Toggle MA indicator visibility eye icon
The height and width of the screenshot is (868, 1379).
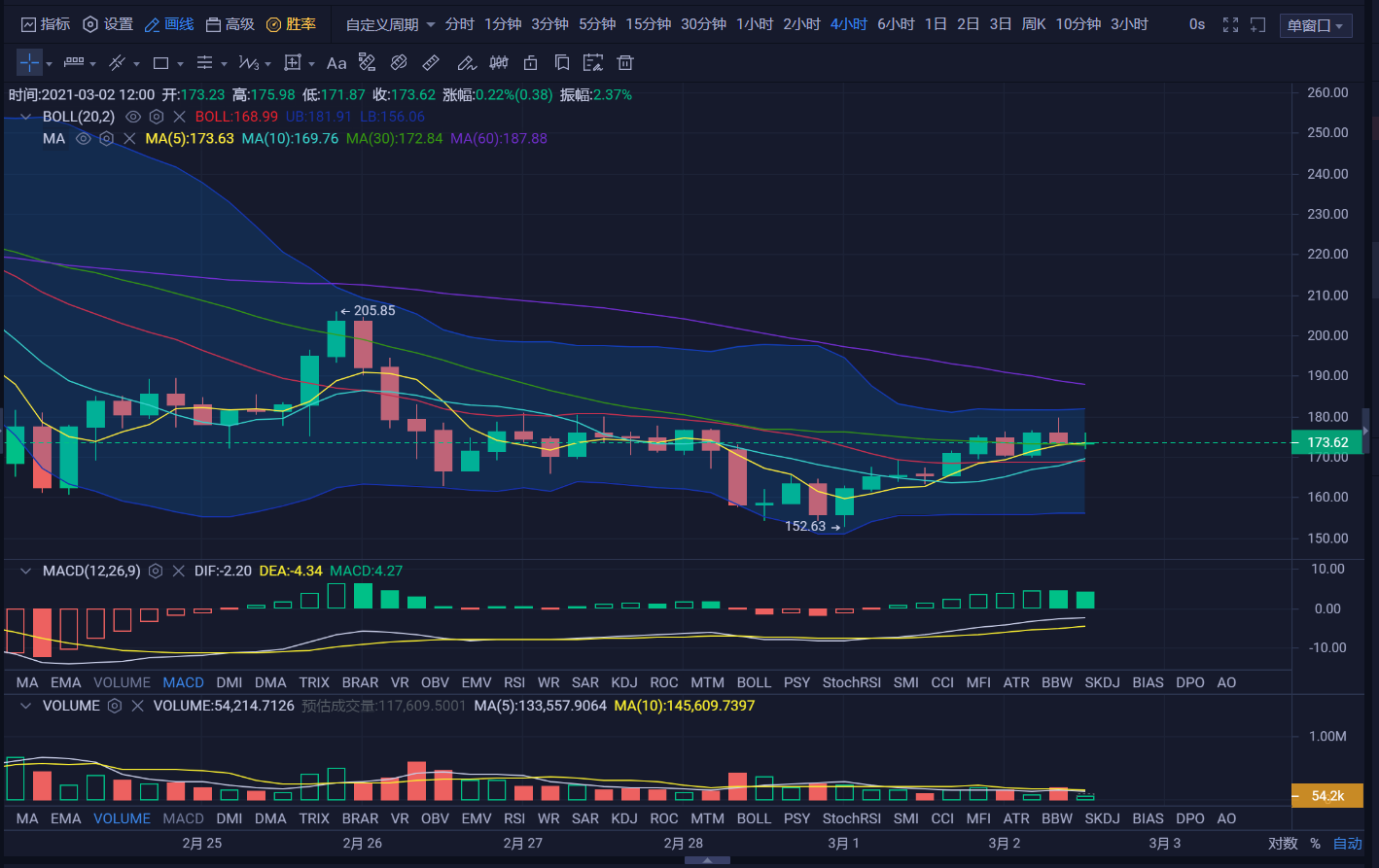click(84, 139)
